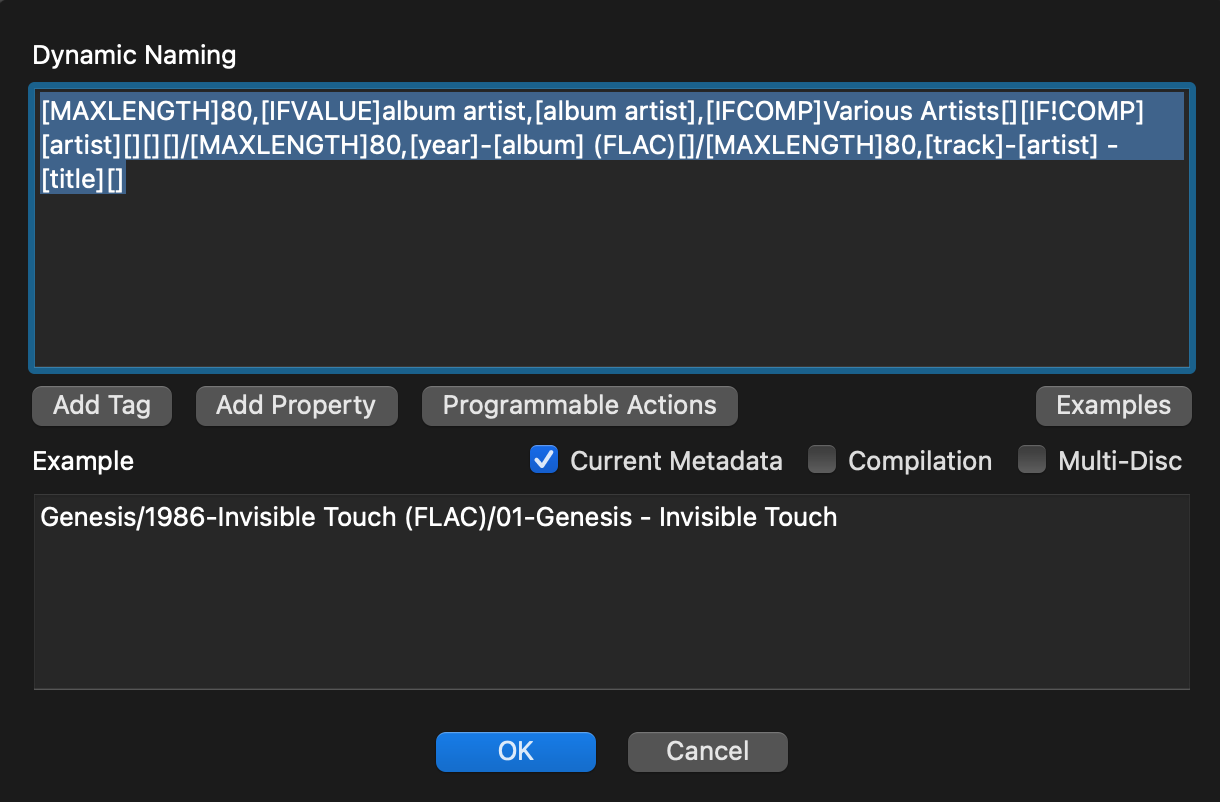
Task: Click the [IF!COMP] token
Action: click(1080, 108)
